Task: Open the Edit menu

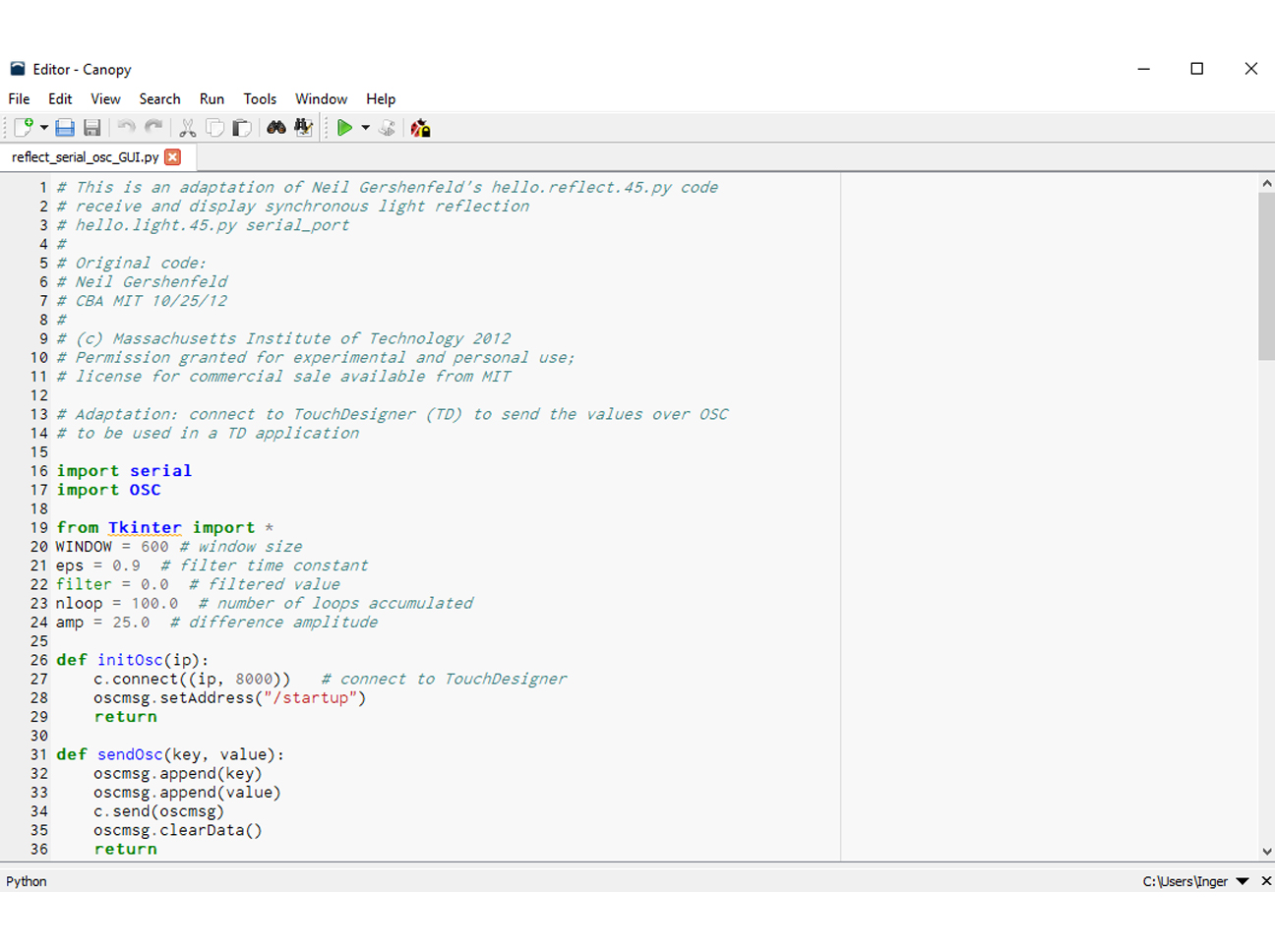Action: tap(60, 99)
